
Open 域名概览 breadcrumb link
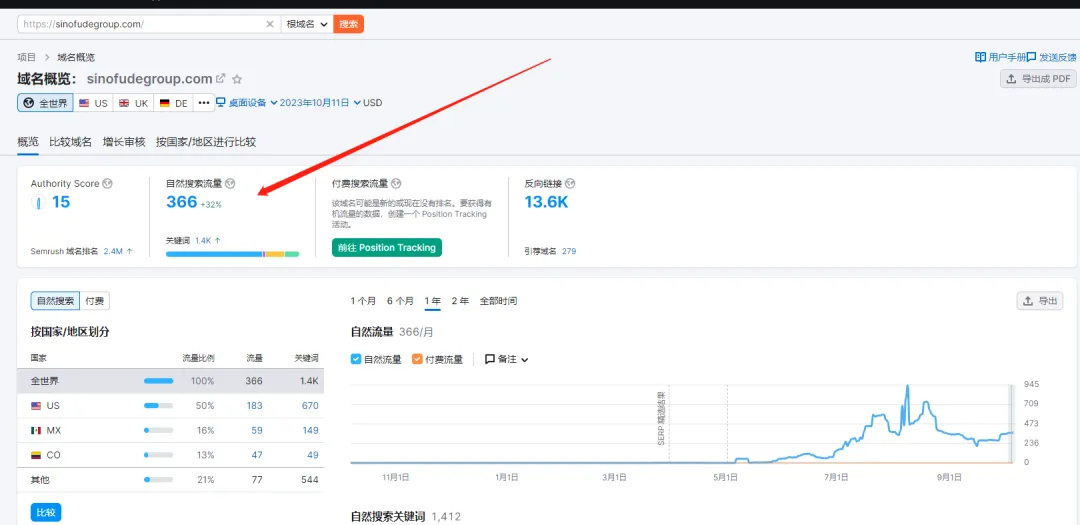click(x=76, y=57)
